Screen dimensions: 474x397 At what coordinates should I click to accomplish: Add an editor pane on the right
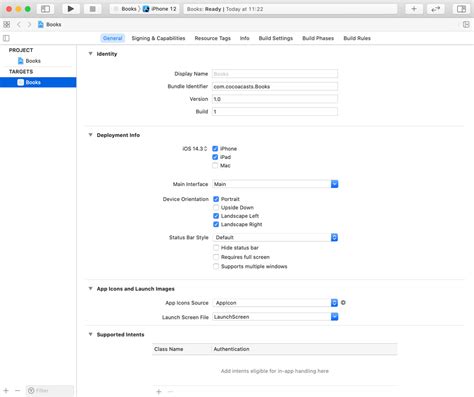[466, 24]
